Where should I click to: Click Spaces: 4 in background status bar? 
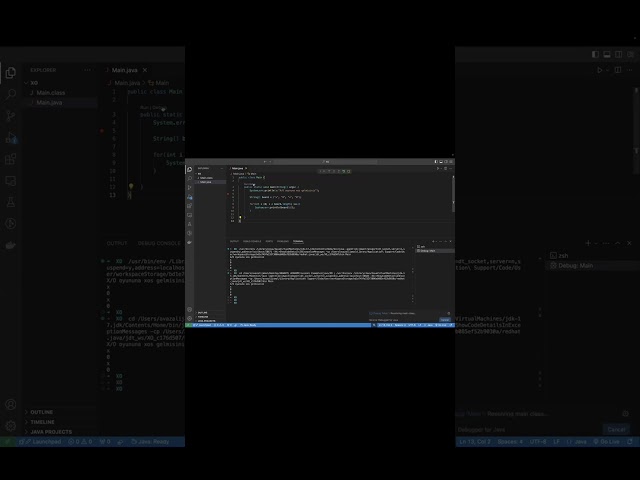510,442
